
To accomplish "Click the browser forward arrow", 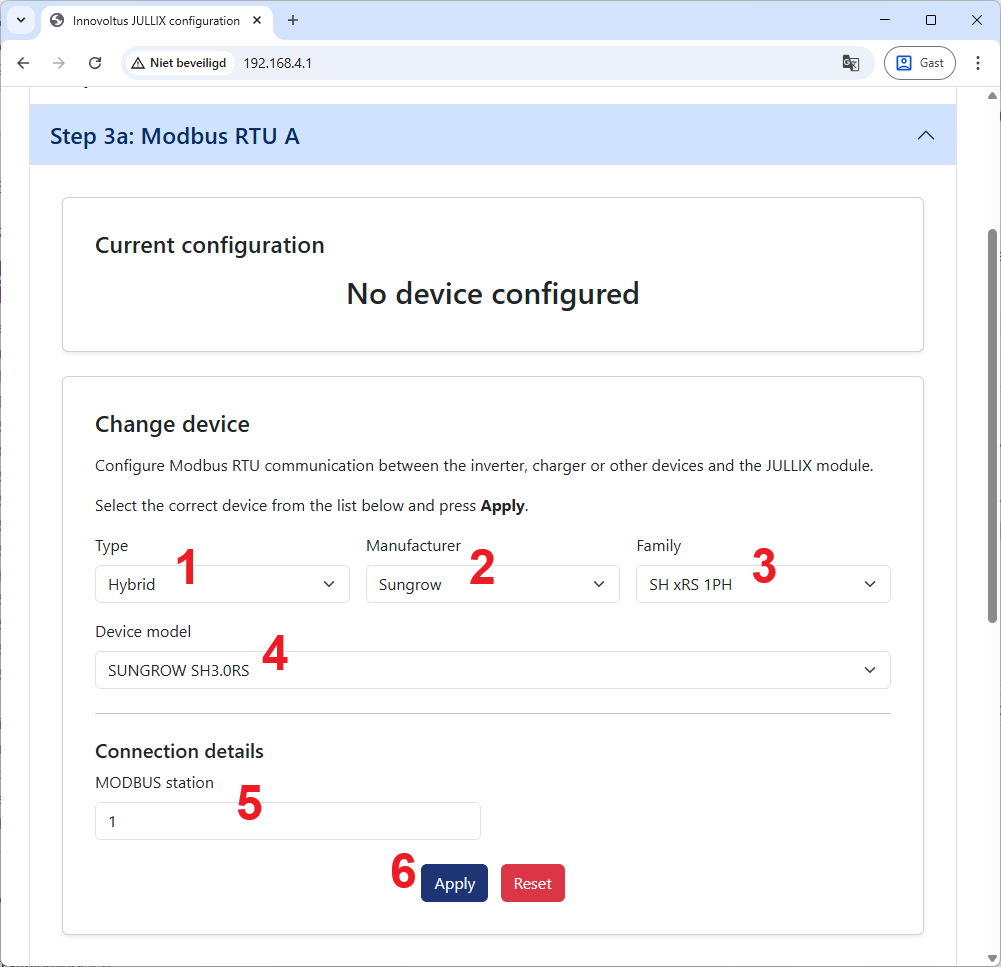I will (59, 63).
